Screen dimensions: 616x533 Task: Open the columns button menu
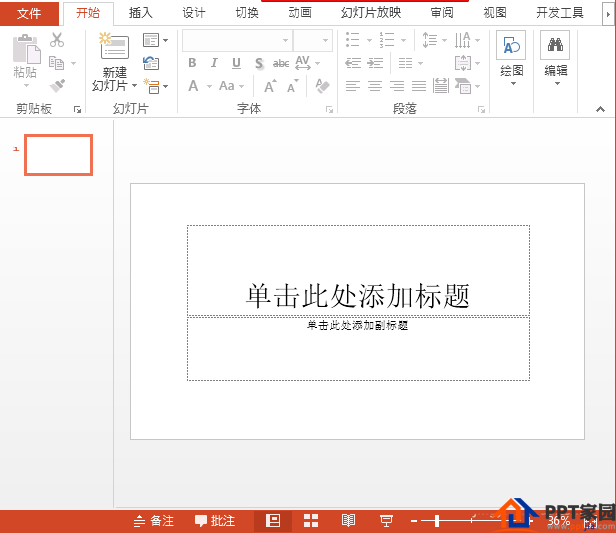410,63
